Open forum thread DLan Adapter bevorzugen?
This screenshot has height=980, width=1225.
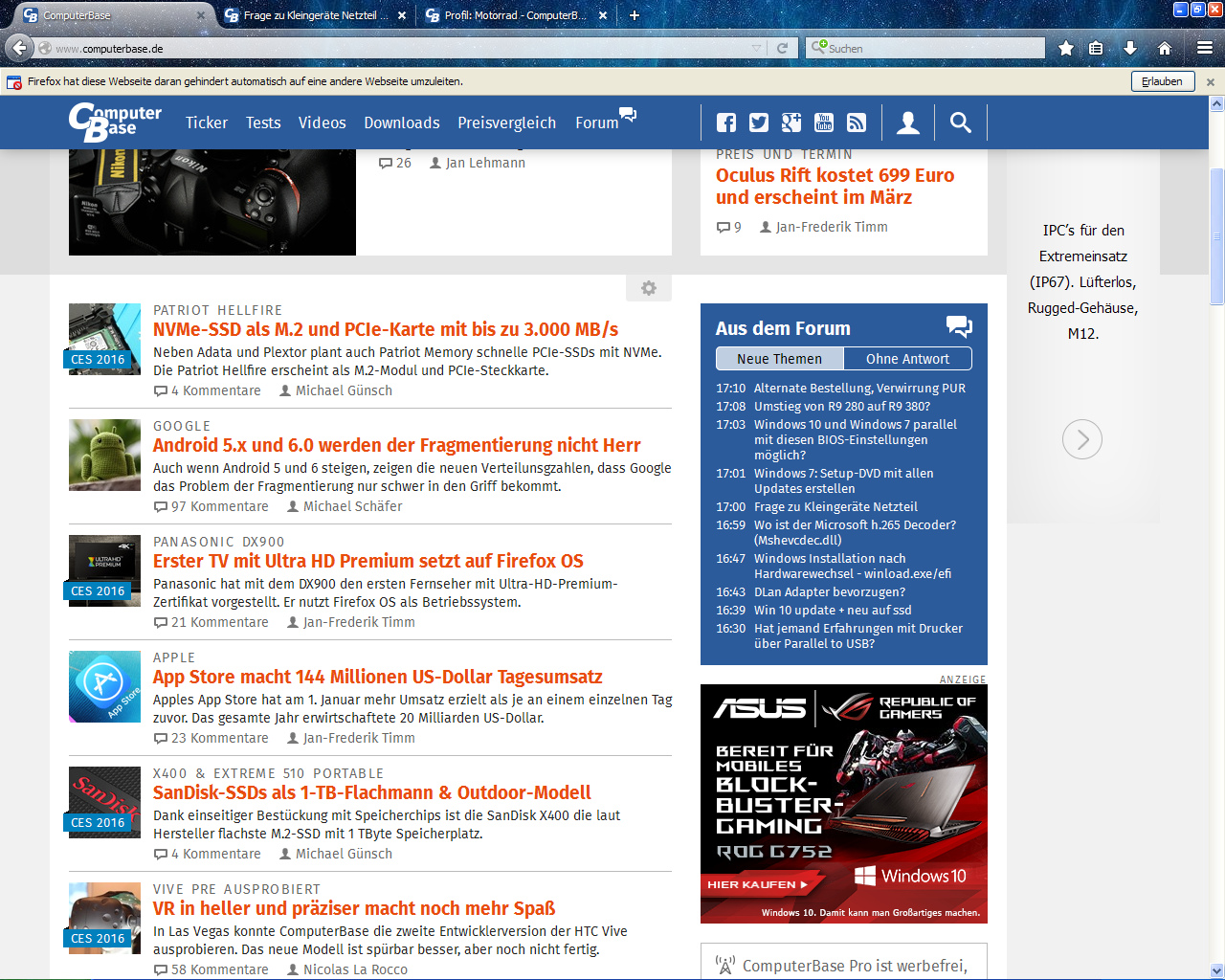[830, 591]
